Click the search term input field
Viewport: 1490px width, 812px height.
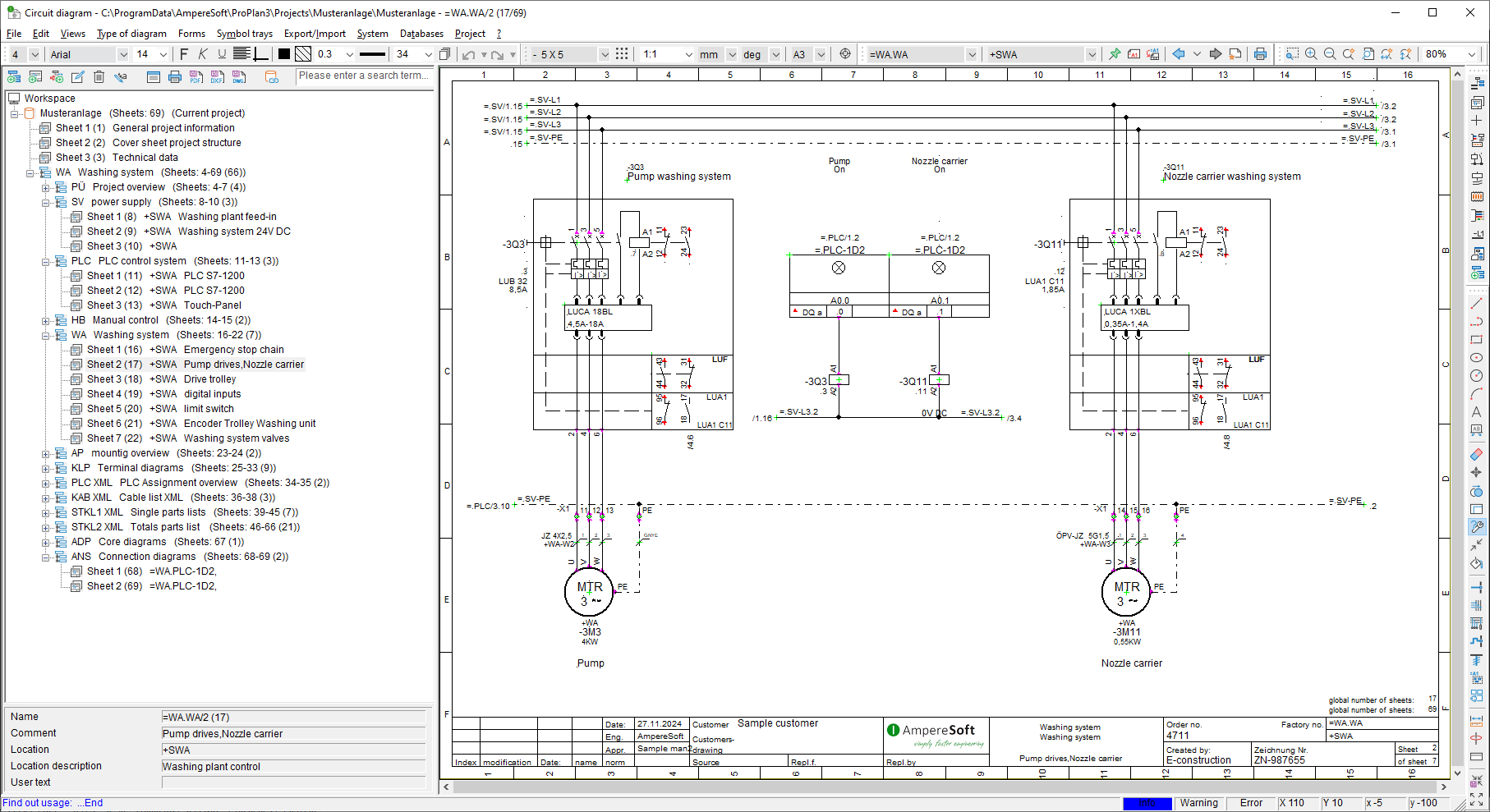(x=363, y=76)
